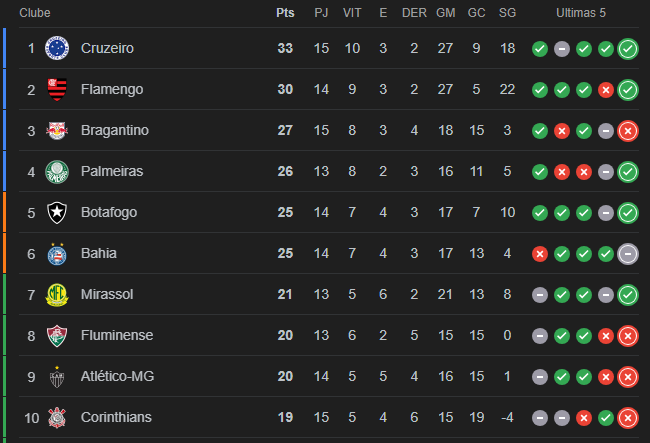
Task: Click the Flamengo club crest
Action: pyautogui.click(x=57, y=89)
